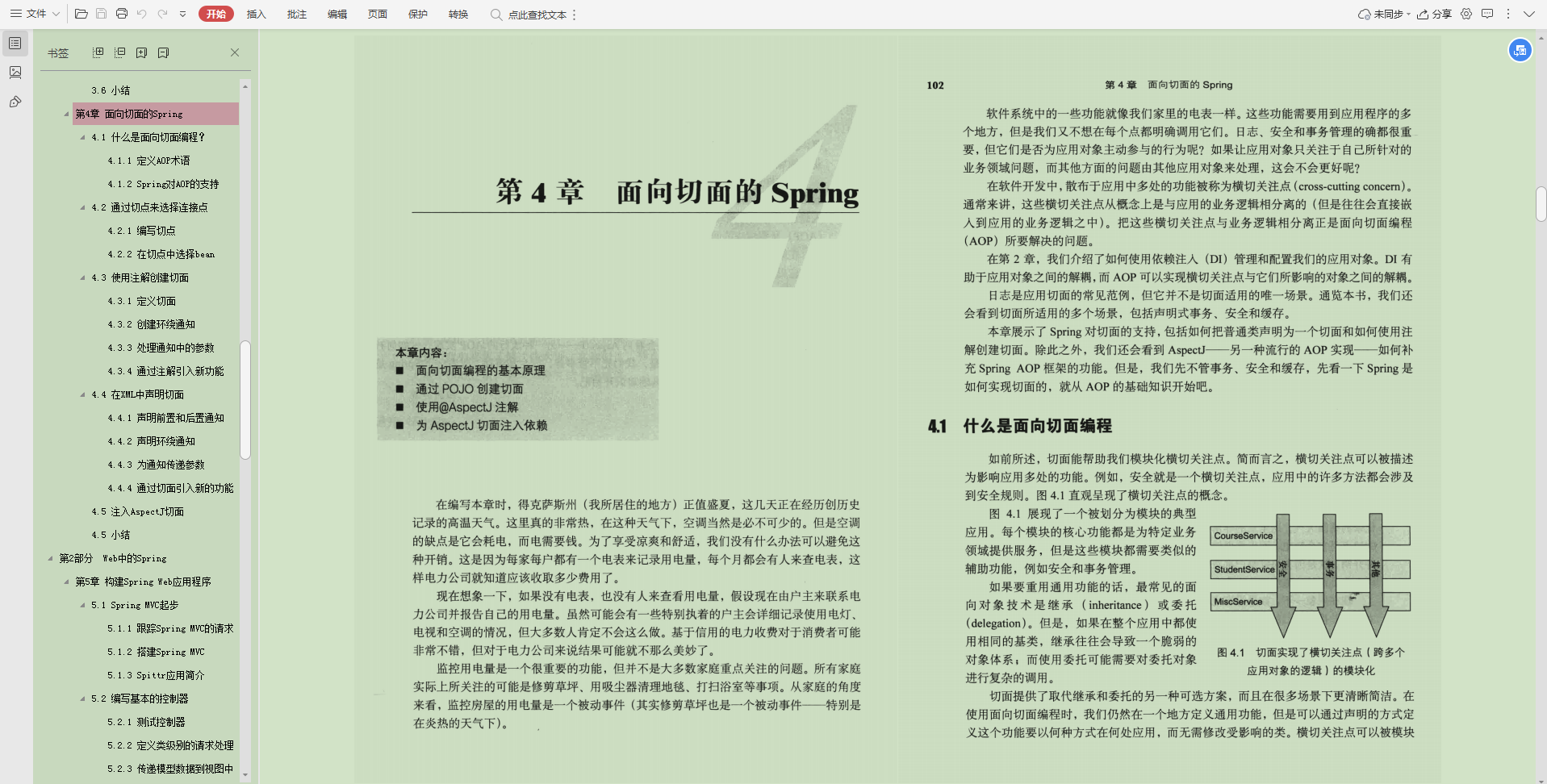Switch to the 插入 tab

click(x=256, y=14)
